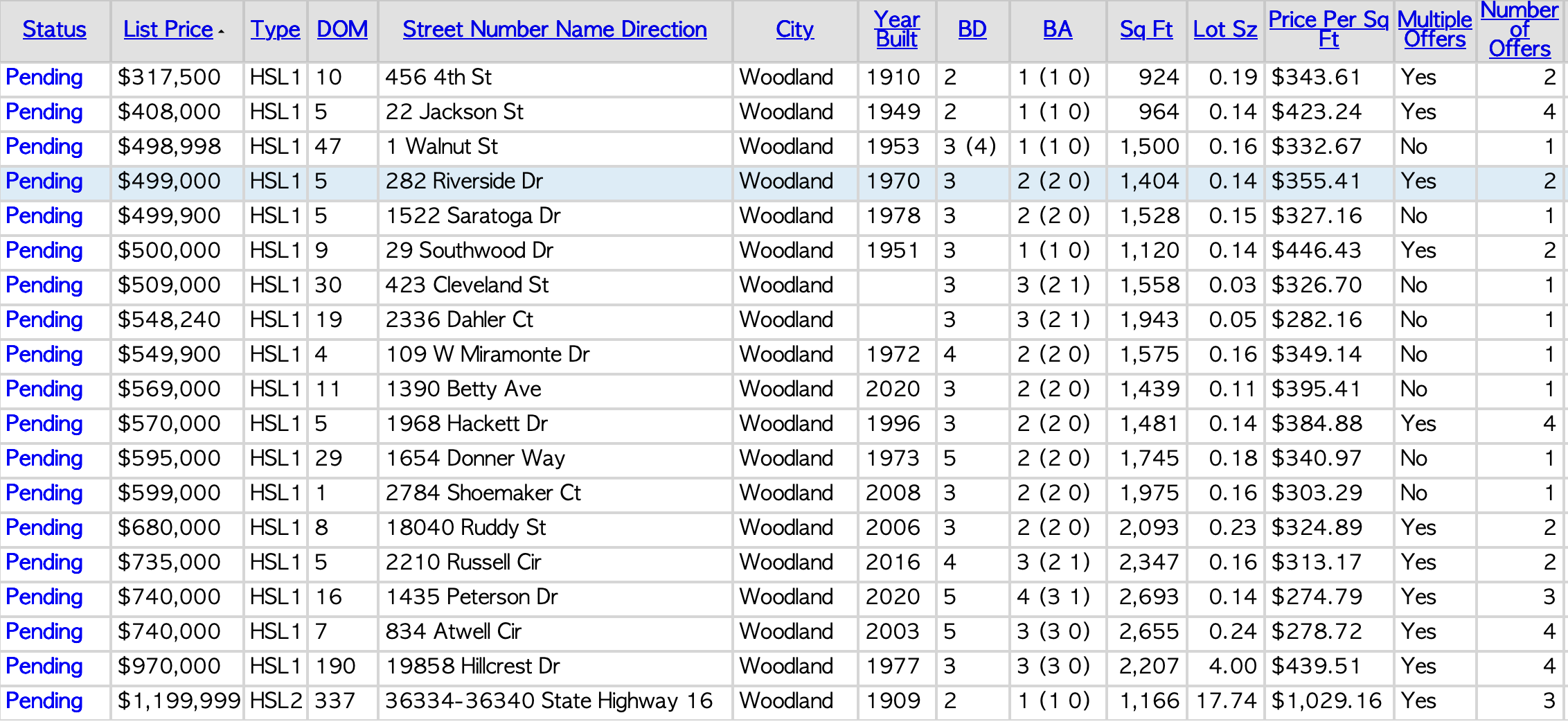Sort by the BD bedrooms column
1568x722 pixels.
tap(972, 30)
